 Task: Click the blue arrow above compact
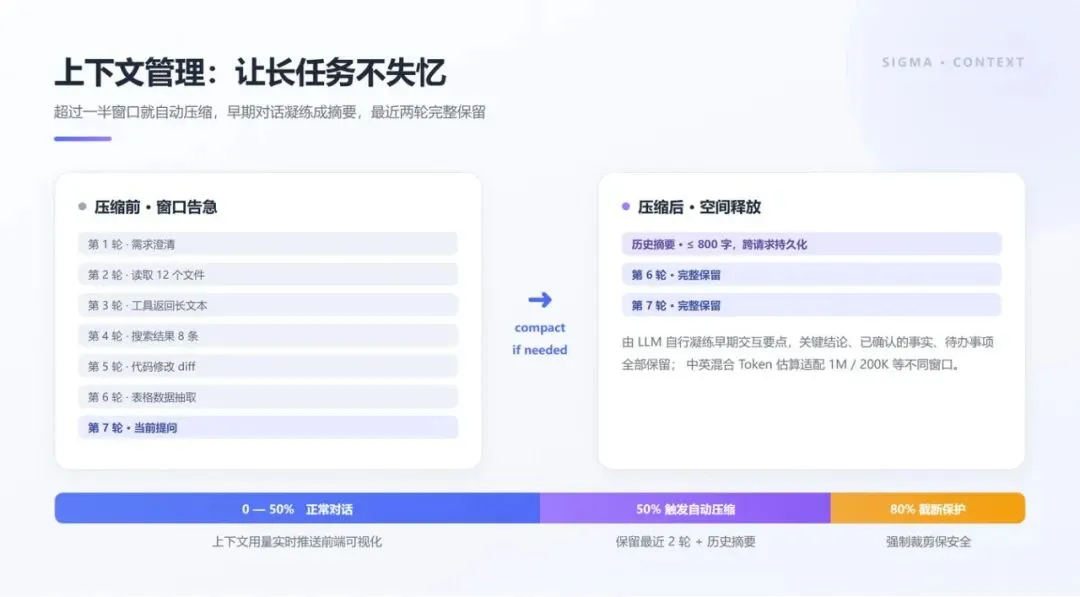540,300
